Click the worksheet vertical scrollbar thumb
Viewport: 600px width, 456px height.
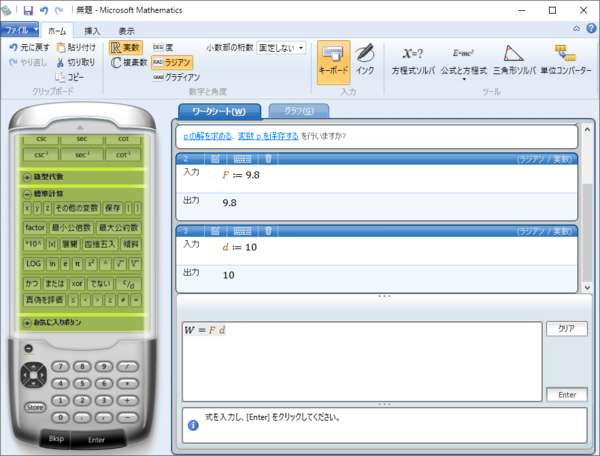tap(587, 233)
